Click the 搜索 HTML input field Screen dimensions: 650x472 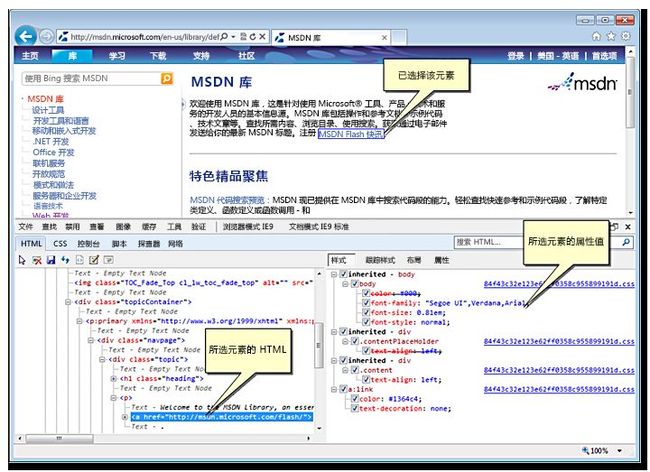click(x=488, y=242)
